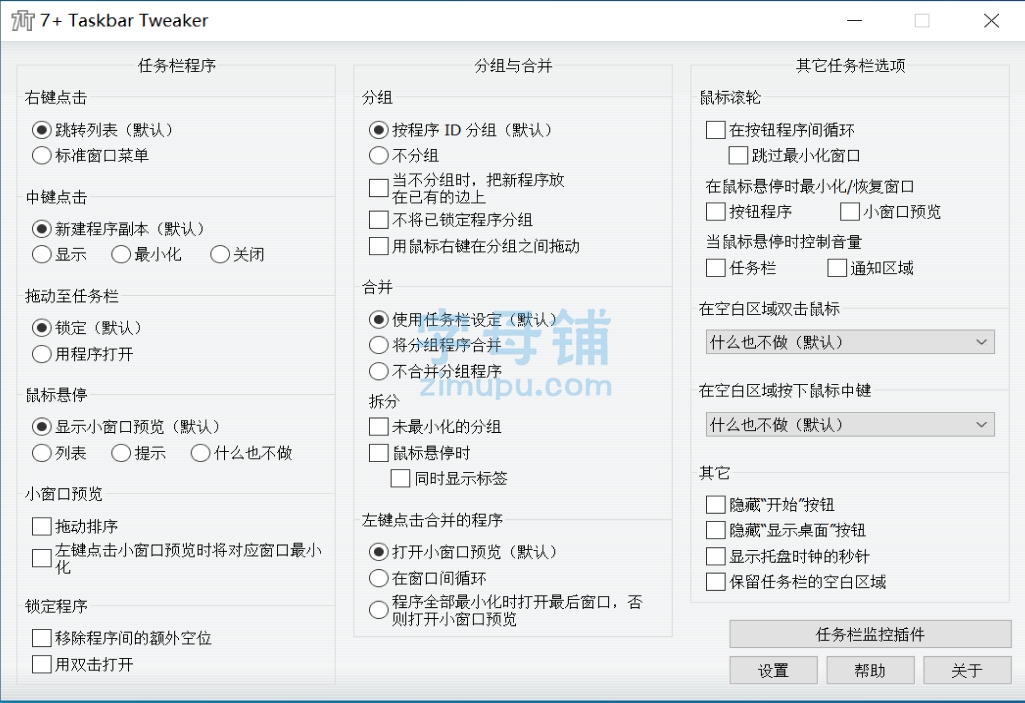1025x703 pixels.
Task: Select 最小化 under 中键点击
Action: (x=121, y=254)
